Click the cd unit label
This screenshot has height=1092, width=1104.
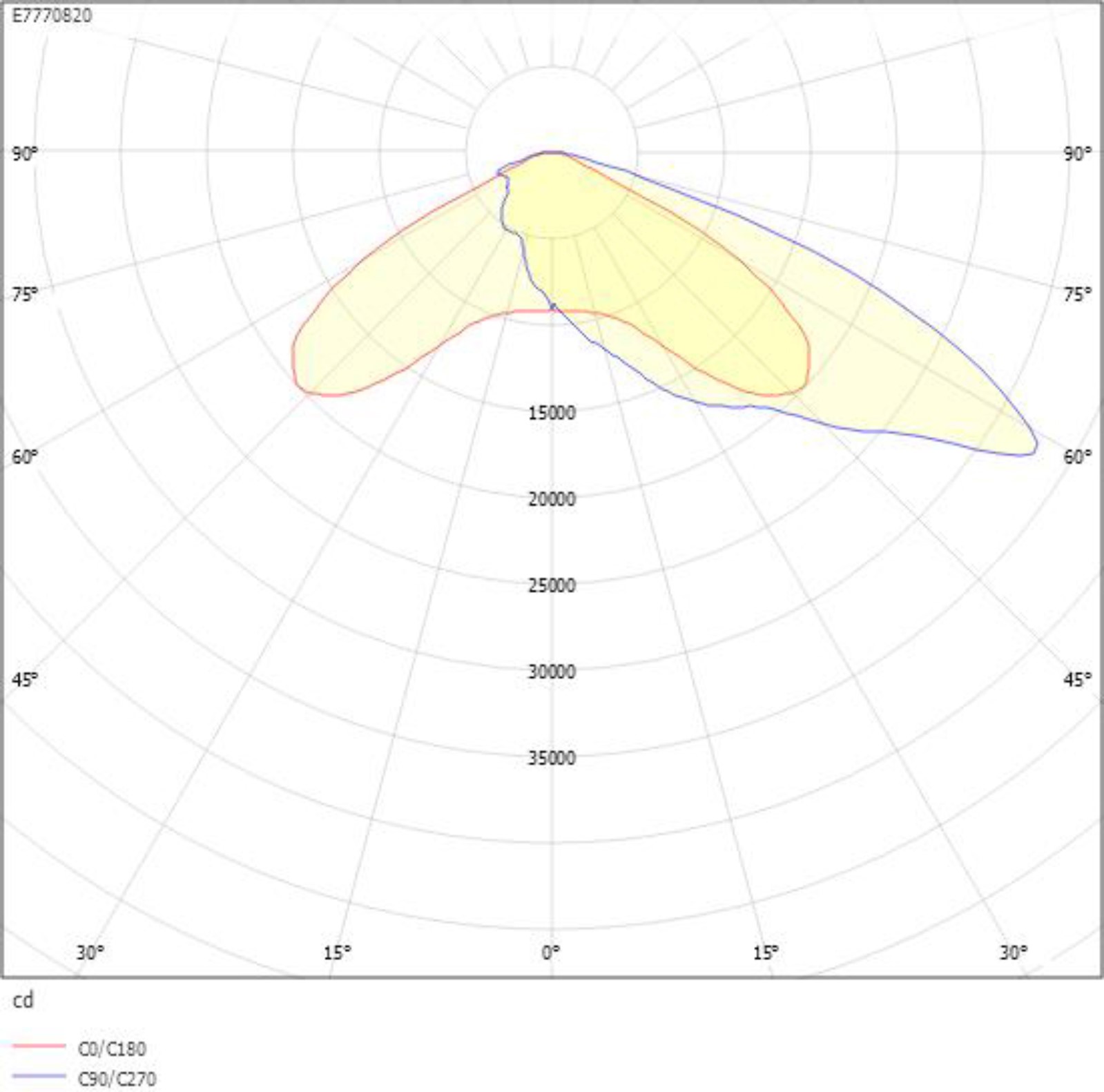coord(23,1000)
